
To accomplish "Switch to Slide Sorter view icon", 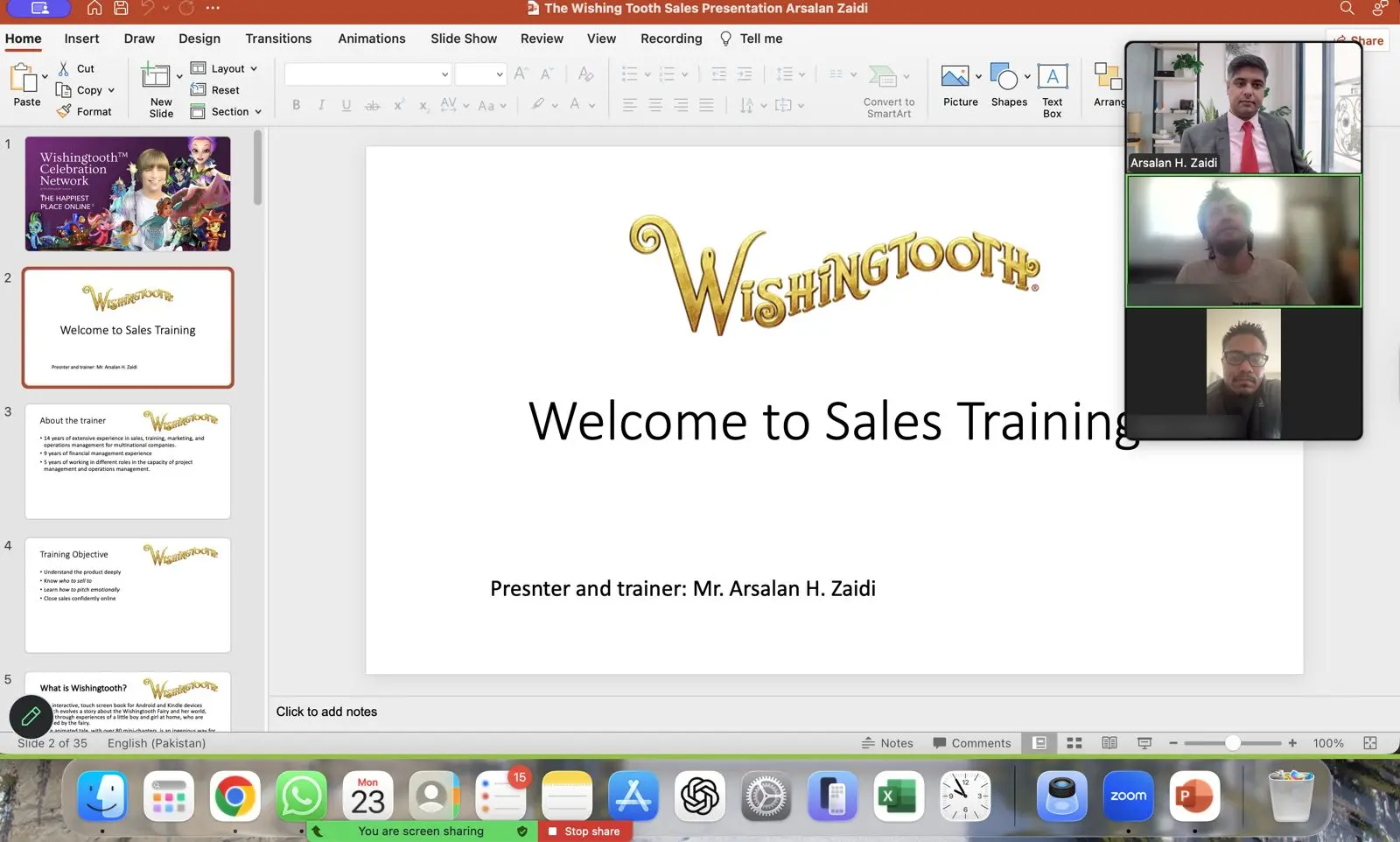I will pyautogui.click(x=1074, y=743).
